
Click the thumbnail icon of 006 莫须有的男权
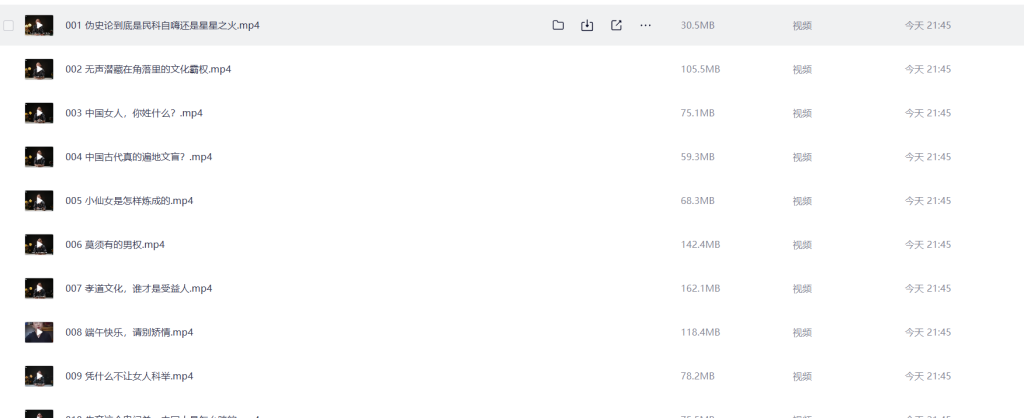tap(39, 245)
